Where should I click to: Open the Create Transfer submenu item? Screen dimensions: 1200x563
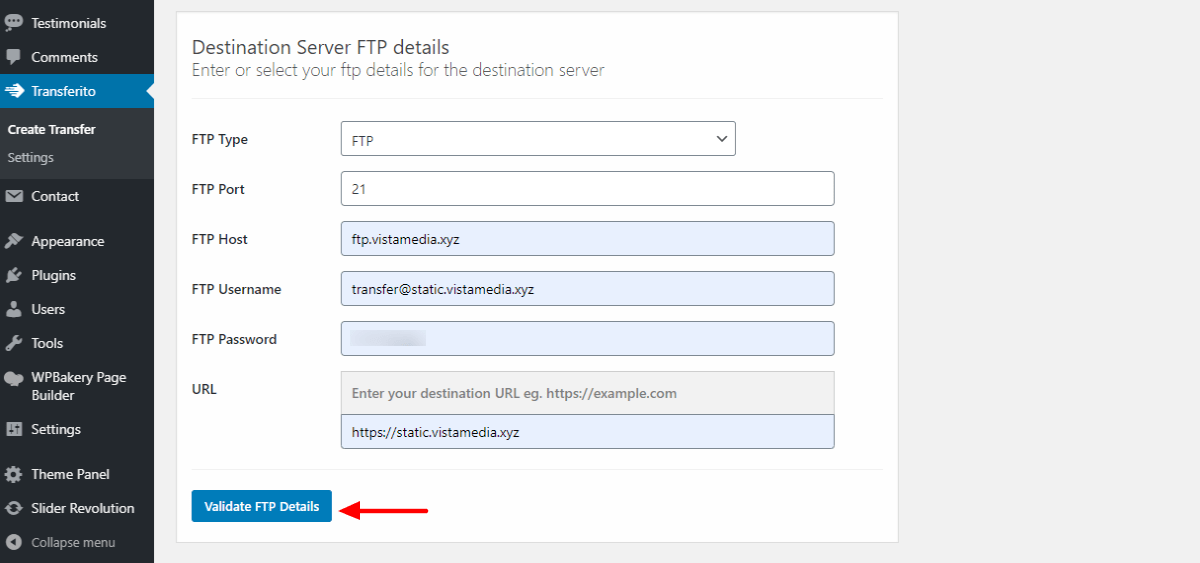[x=51, y=129]
